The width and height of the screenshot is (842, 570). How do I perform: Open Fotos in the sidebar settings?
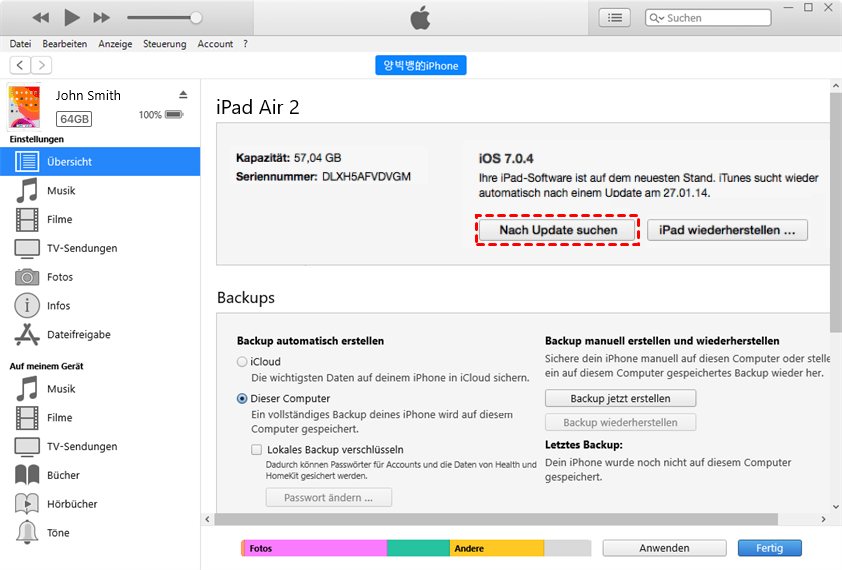(60, 277)
